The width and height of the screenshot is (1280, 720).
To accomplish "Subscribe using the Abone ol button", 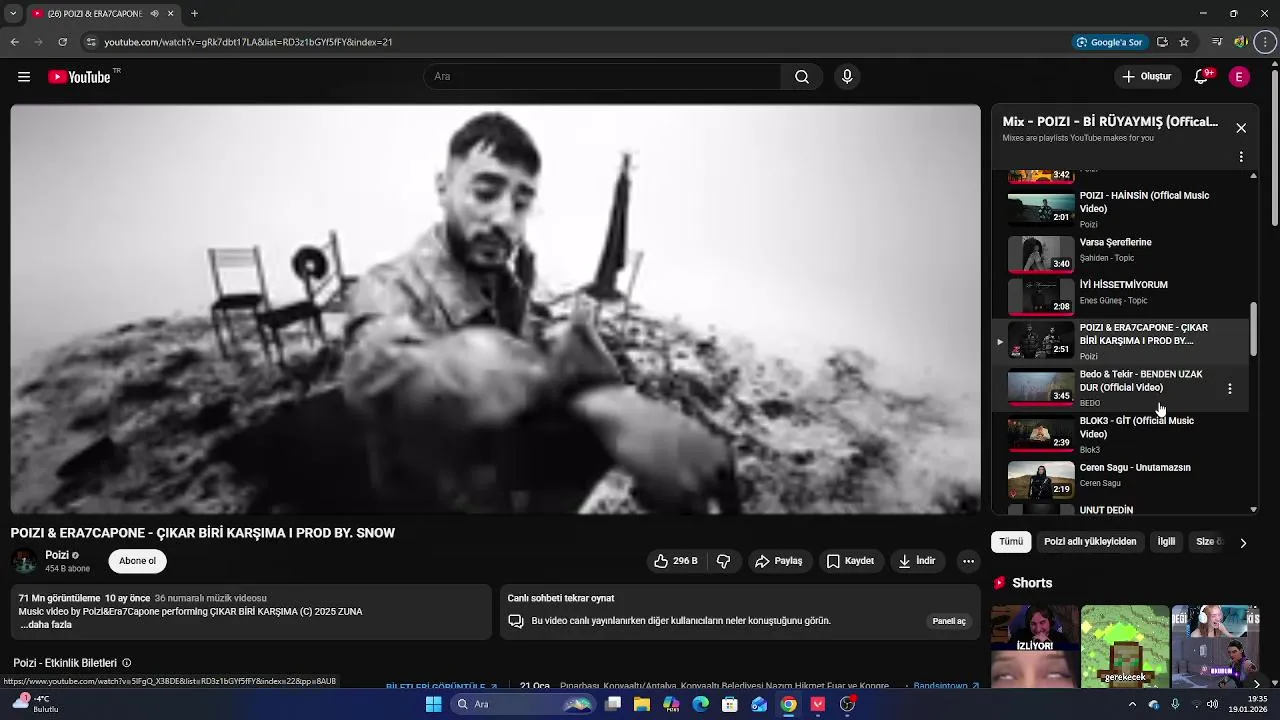I will [x=137, y=561].
